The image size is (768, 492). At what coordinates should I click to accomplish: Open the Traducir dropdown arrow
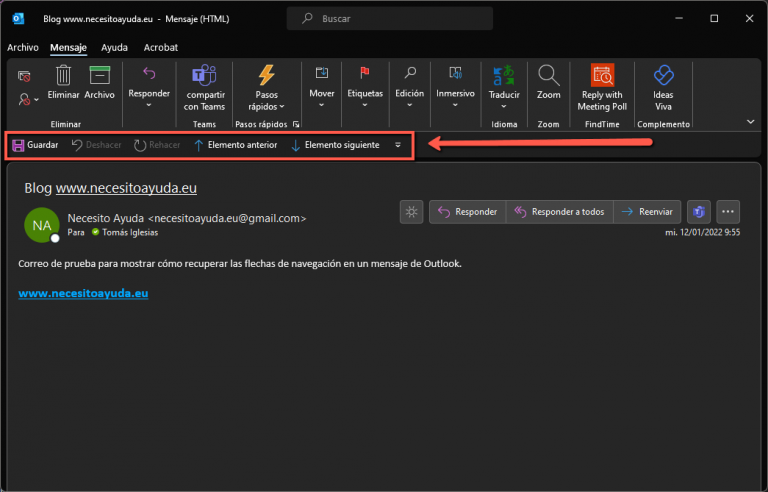(x=504, y=107)
